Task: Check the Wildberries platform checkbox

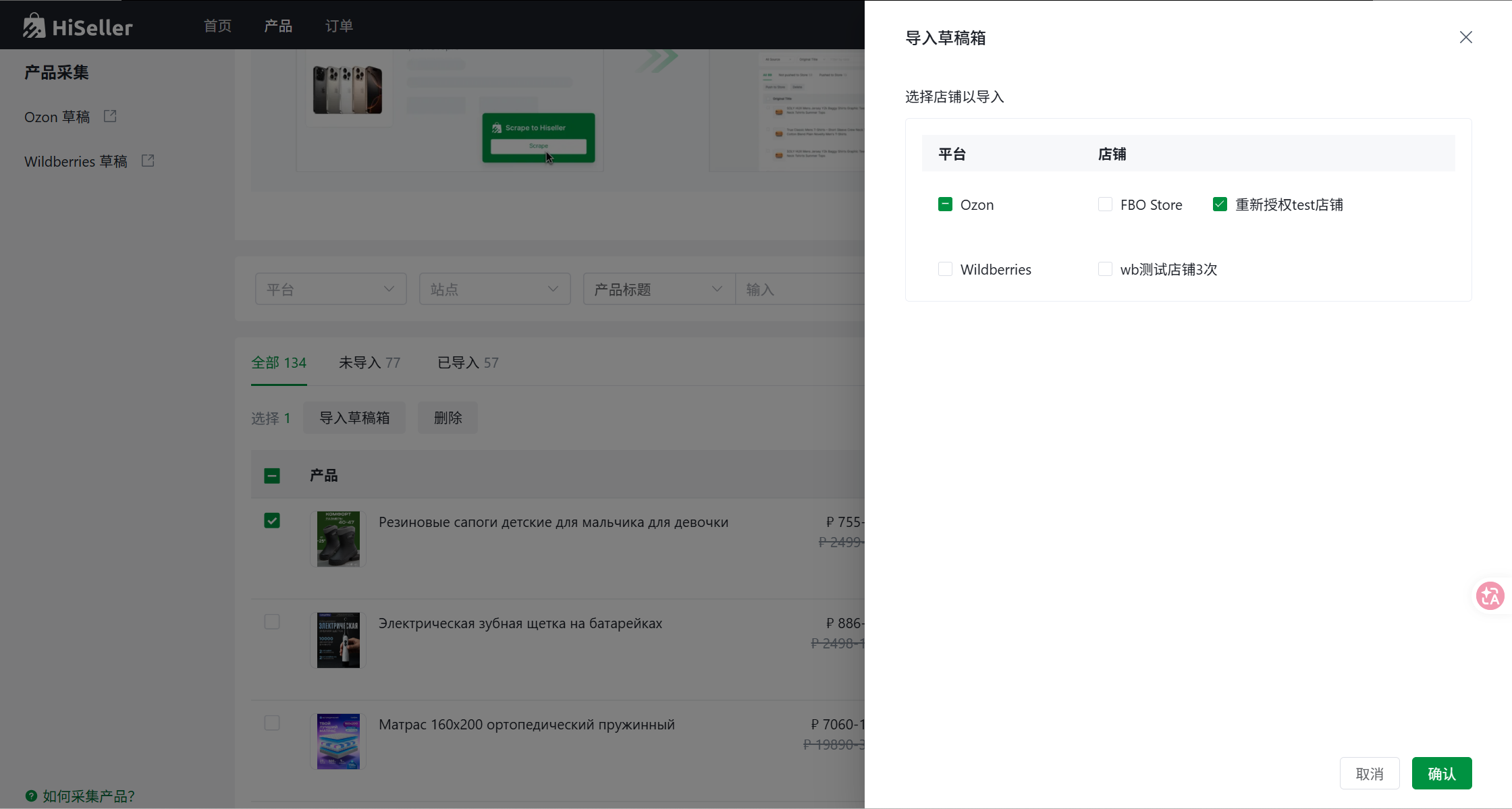Action: click(945, 269)
